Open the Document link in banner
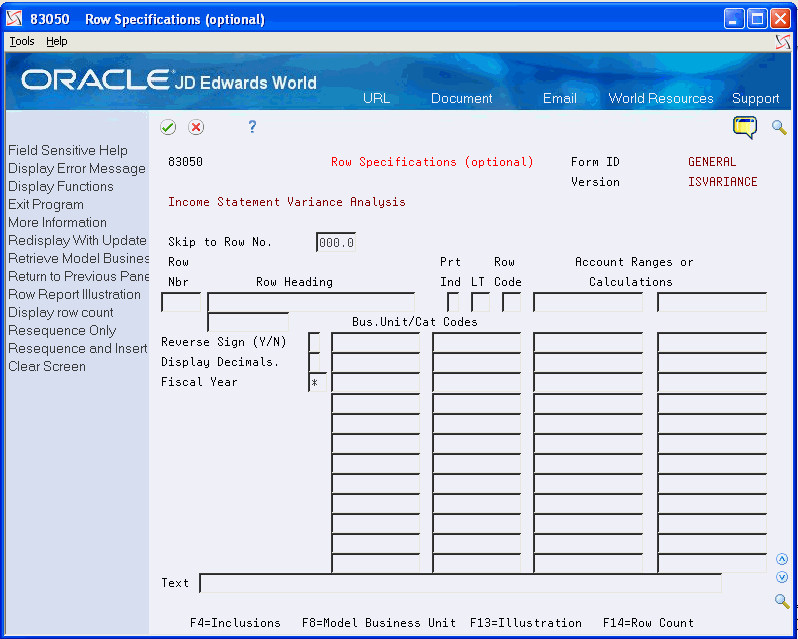The width and height of the screenshot is (798, 639). (462, 98)
